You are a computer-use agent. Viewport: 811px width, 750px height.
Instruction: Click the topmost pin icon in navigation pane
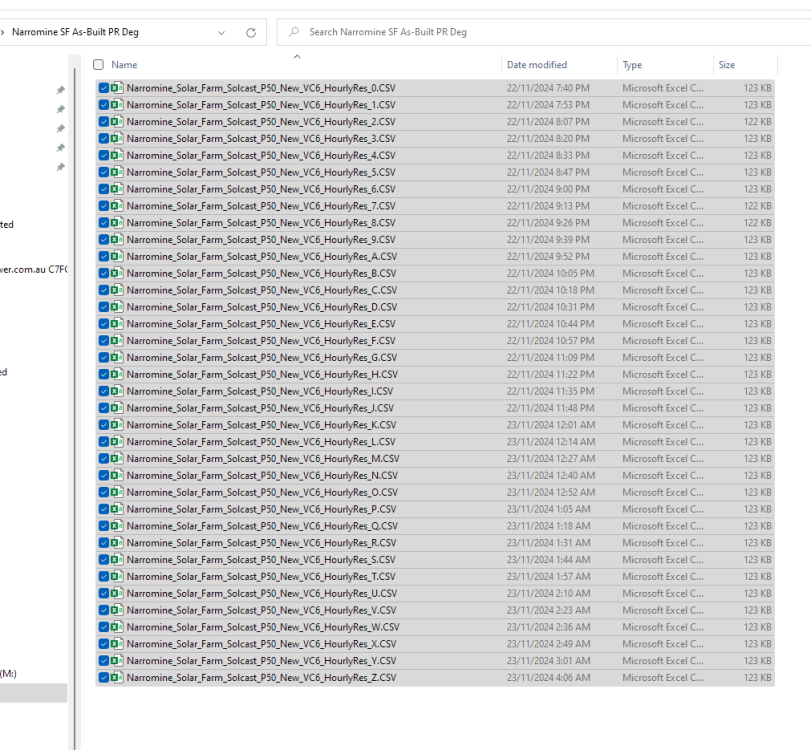pos(61,90)
